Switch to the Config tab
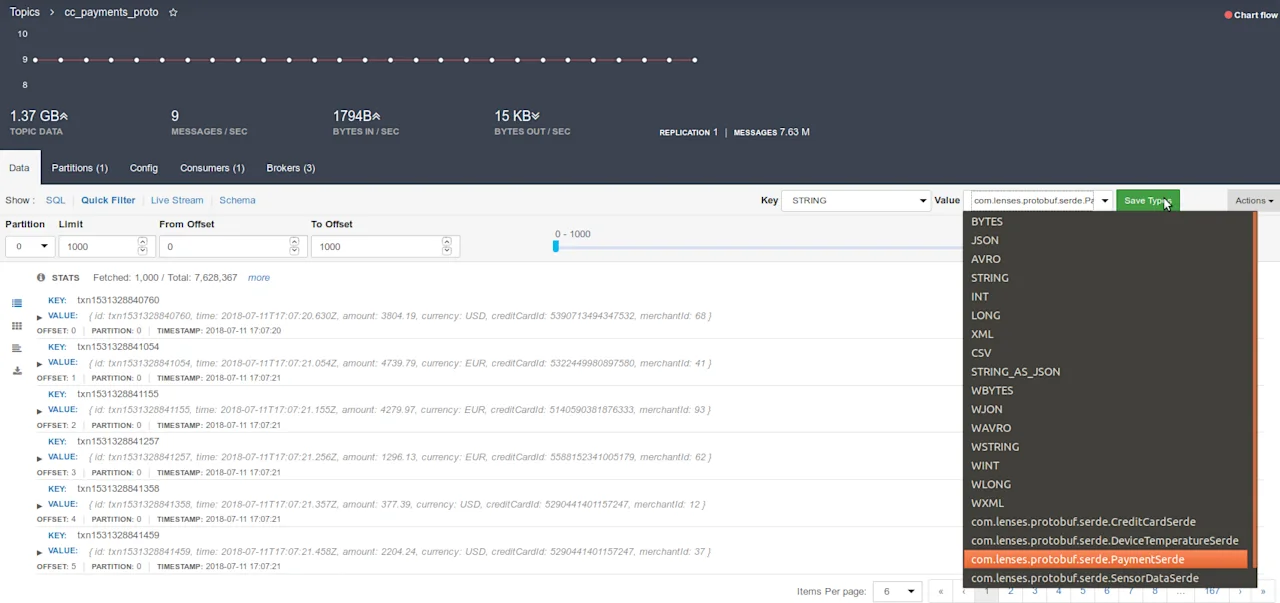 tap(144, 168)
